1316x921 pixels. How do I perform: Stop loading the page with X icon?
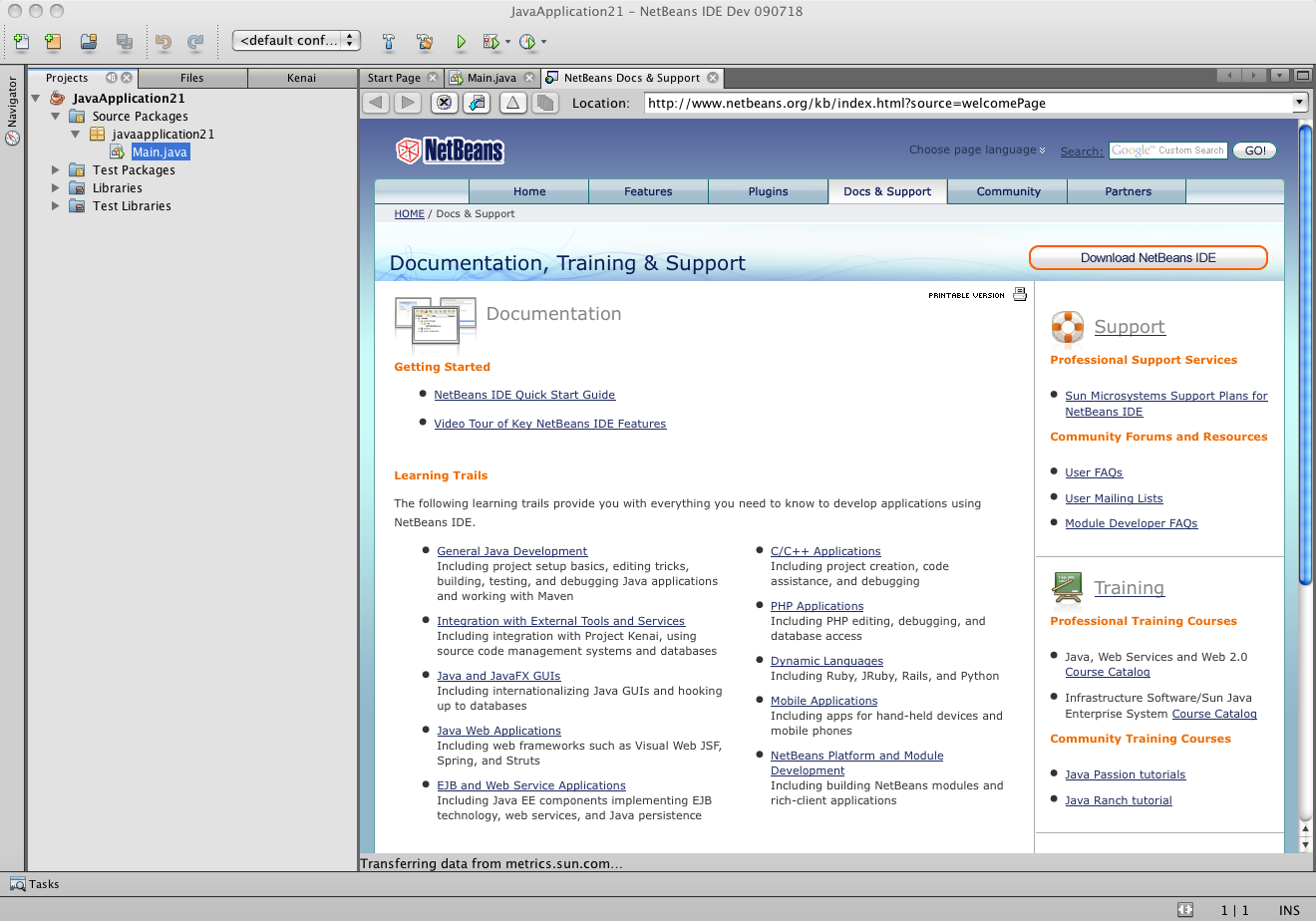click(x=445, y=103)
